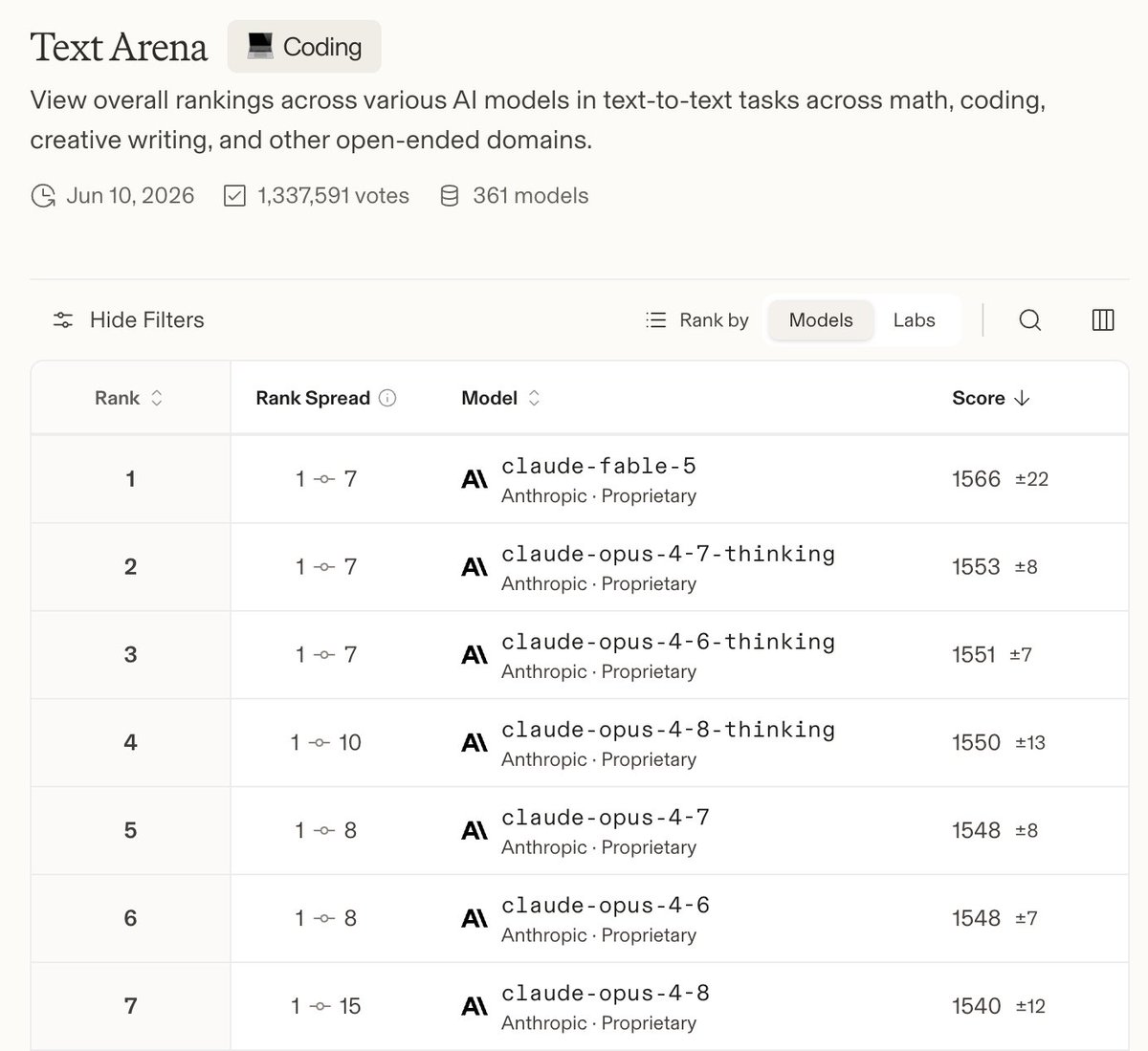1148x1051 pixels.
Task: Click the clock icon near Jun 10, 2026
Action: click(43, 196)
